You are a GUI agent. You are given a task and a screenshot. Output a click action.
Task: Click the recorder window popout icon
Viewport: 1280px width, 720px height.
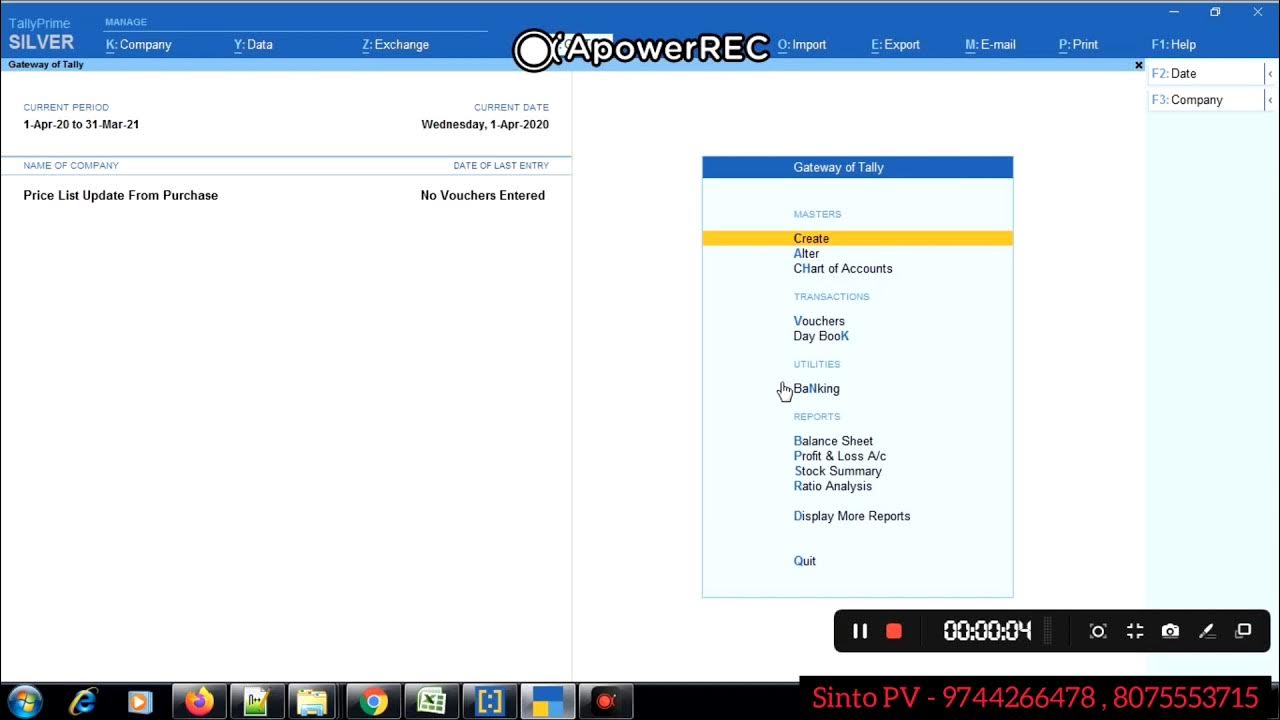coord(1243,631)
